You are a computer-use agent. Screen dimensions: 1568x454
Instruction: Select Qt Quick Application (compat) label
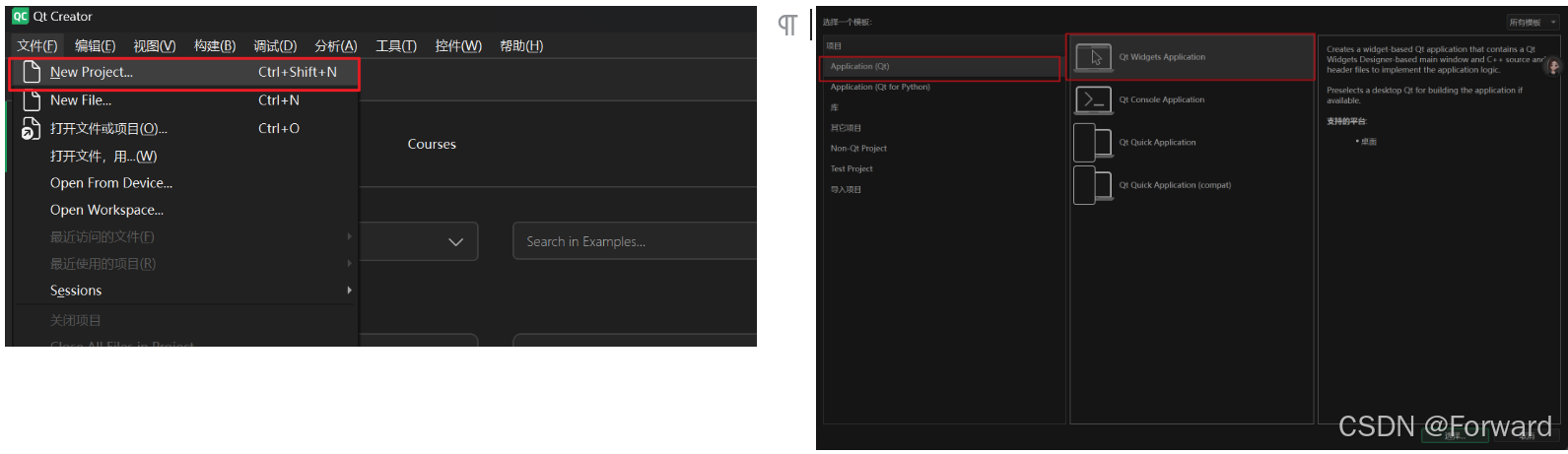point(1175,185)
